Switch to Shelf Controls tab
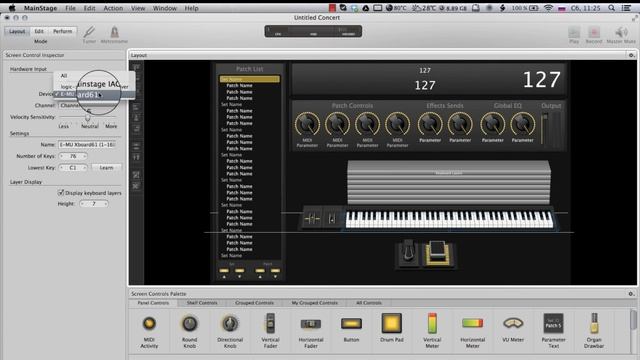 [202, 303]
